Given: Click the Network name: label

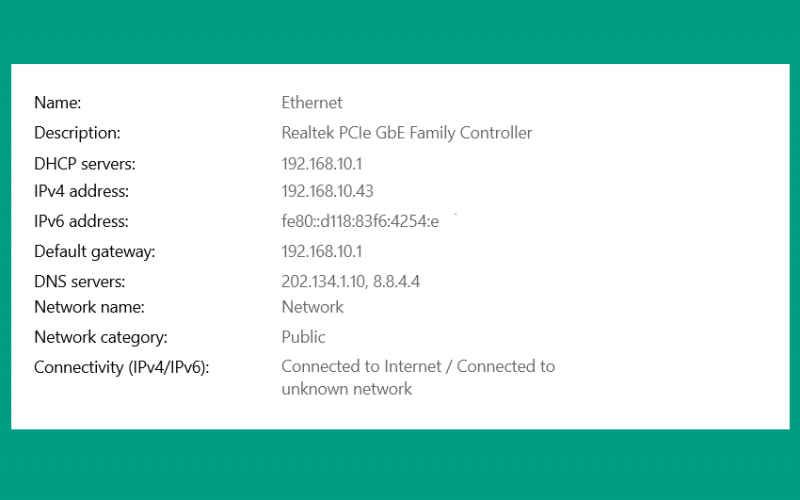Looking at the screenshot, I should [89, 307].
